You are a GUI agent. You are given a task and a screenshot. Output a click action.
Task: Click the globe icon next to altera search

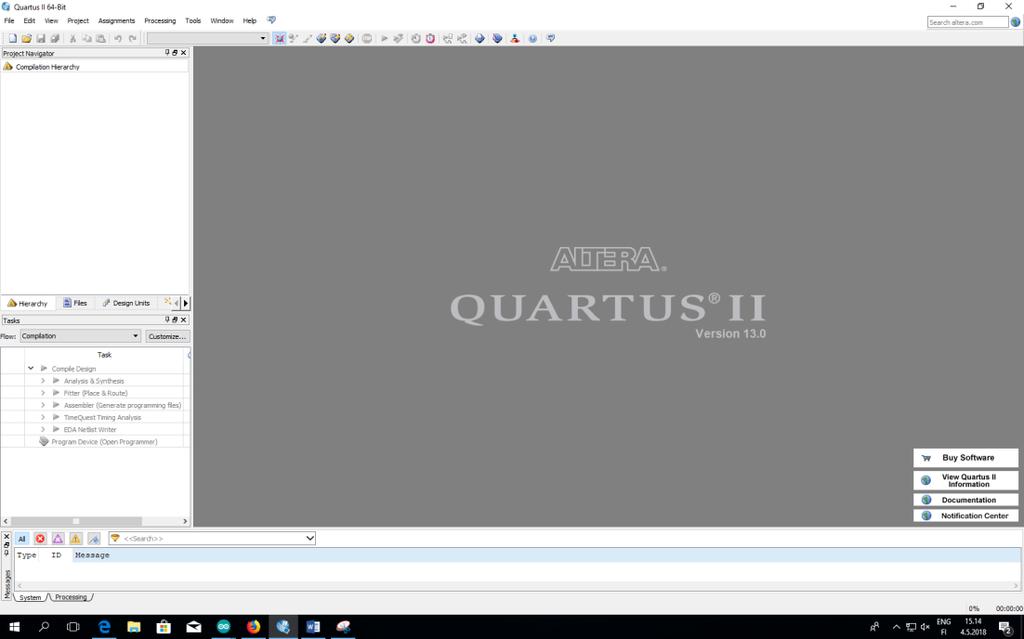point(1016,22)
